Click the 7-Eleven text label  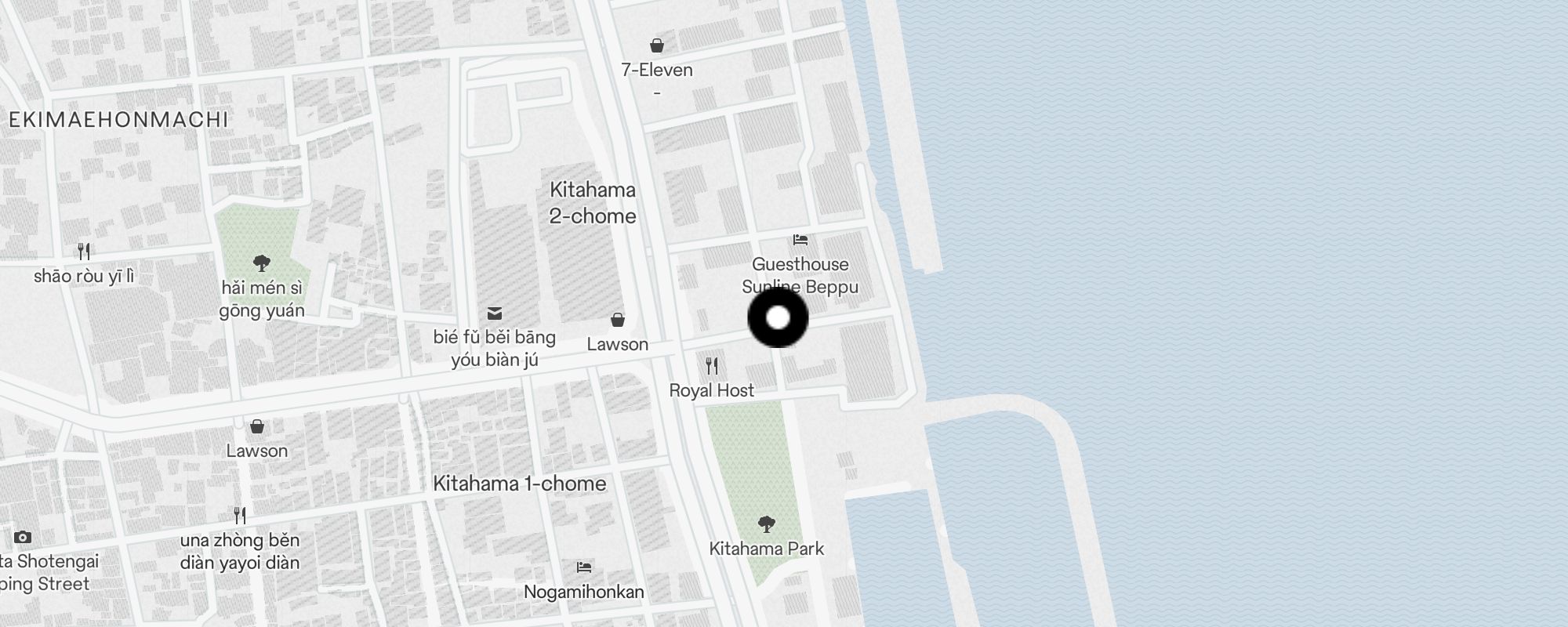coord(657,70)
